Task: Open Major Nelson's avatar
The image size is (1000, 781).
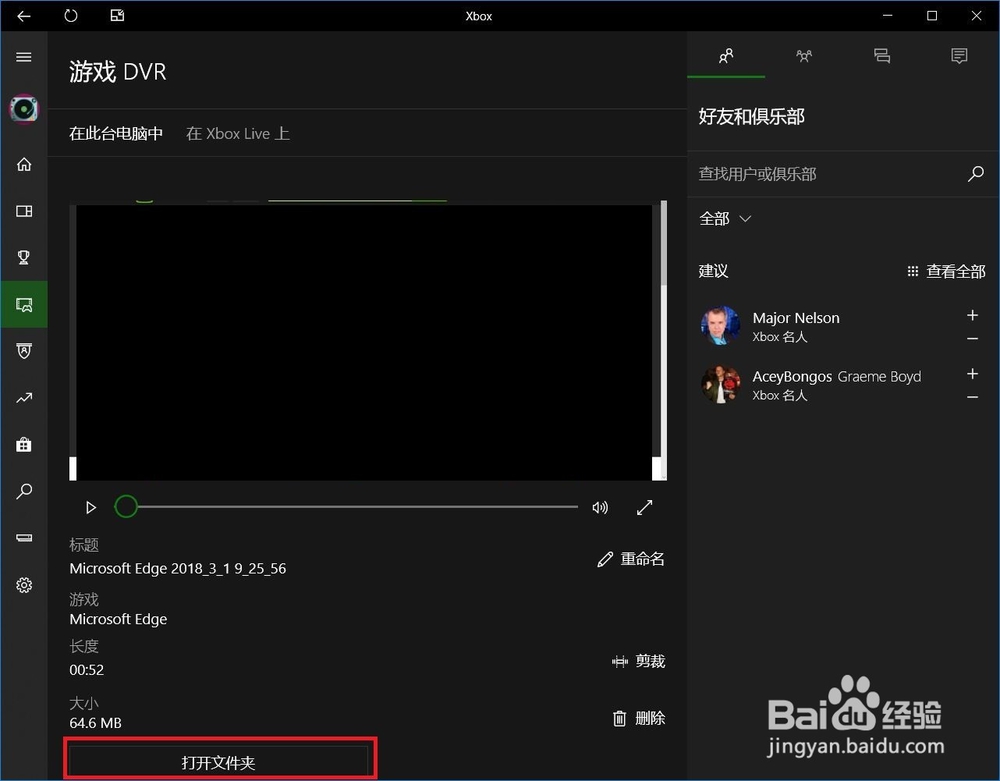Action: [x=721, y=325]
